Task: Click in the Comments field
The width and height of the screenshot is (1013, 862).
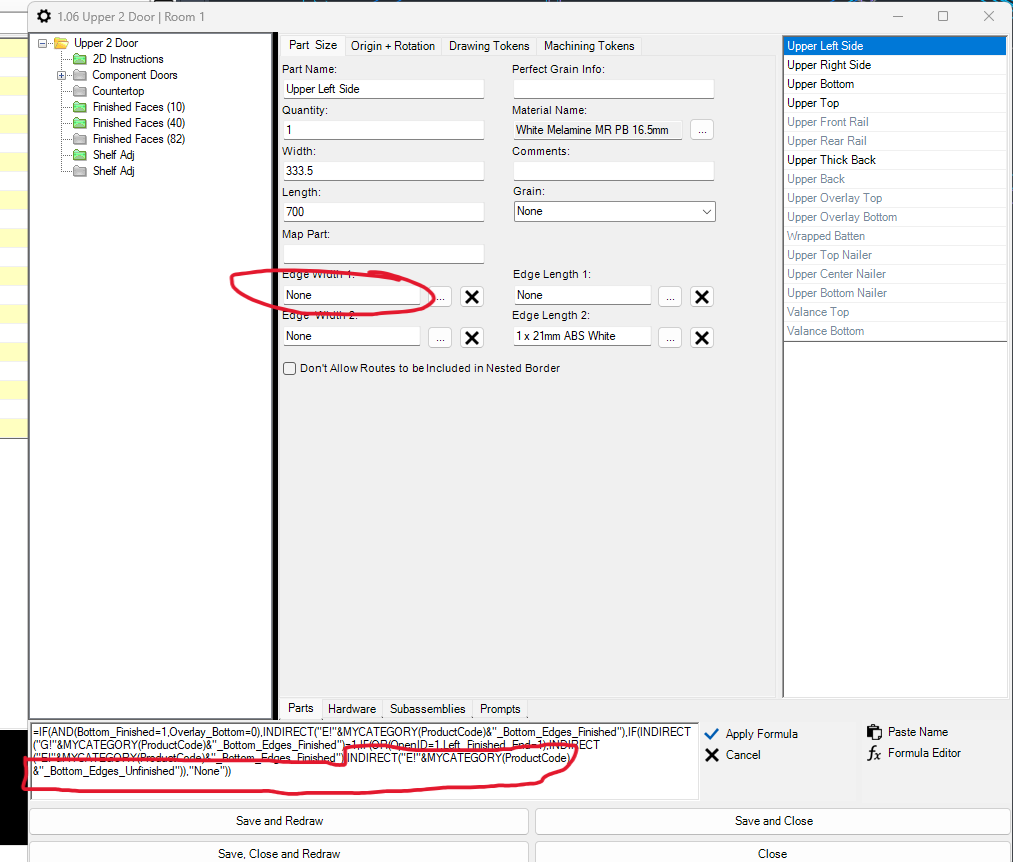Action: [x=614, y=171]
